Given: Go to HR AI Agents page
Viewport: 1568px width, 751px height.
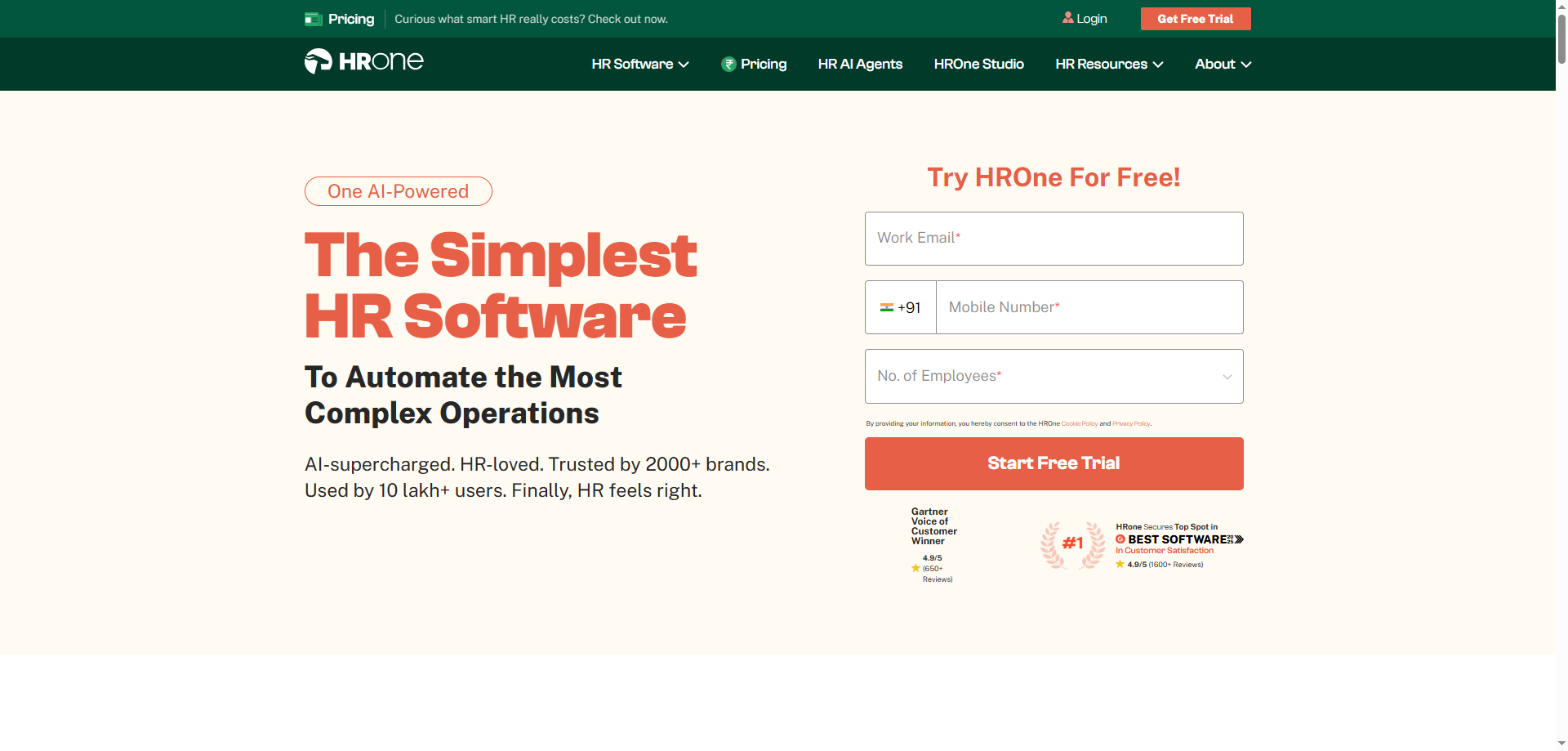Looking at the screenshot, I should coord(860,65).
